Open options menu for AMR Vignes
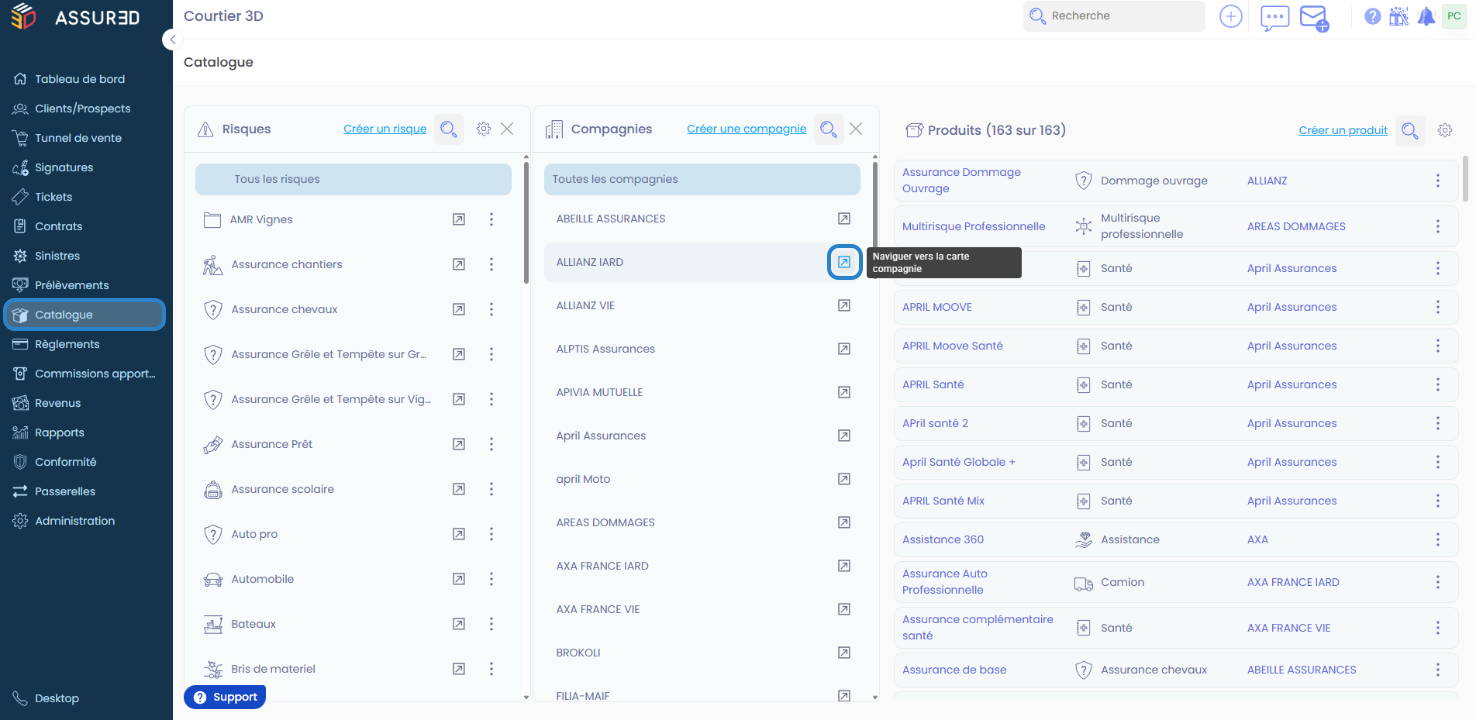The height and width of the screenshot is (720, 1476). point(492,220)
